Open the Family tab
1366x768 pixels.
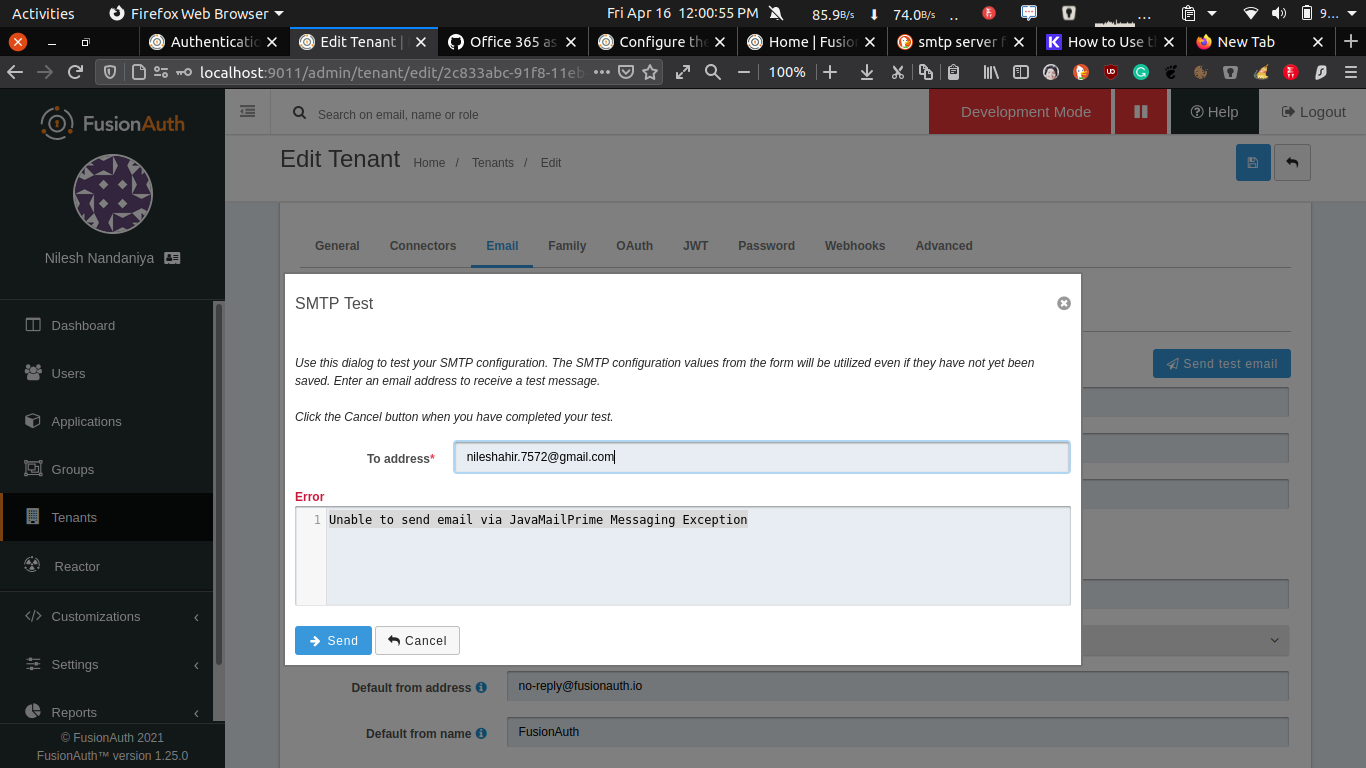[x=567, y=246]
